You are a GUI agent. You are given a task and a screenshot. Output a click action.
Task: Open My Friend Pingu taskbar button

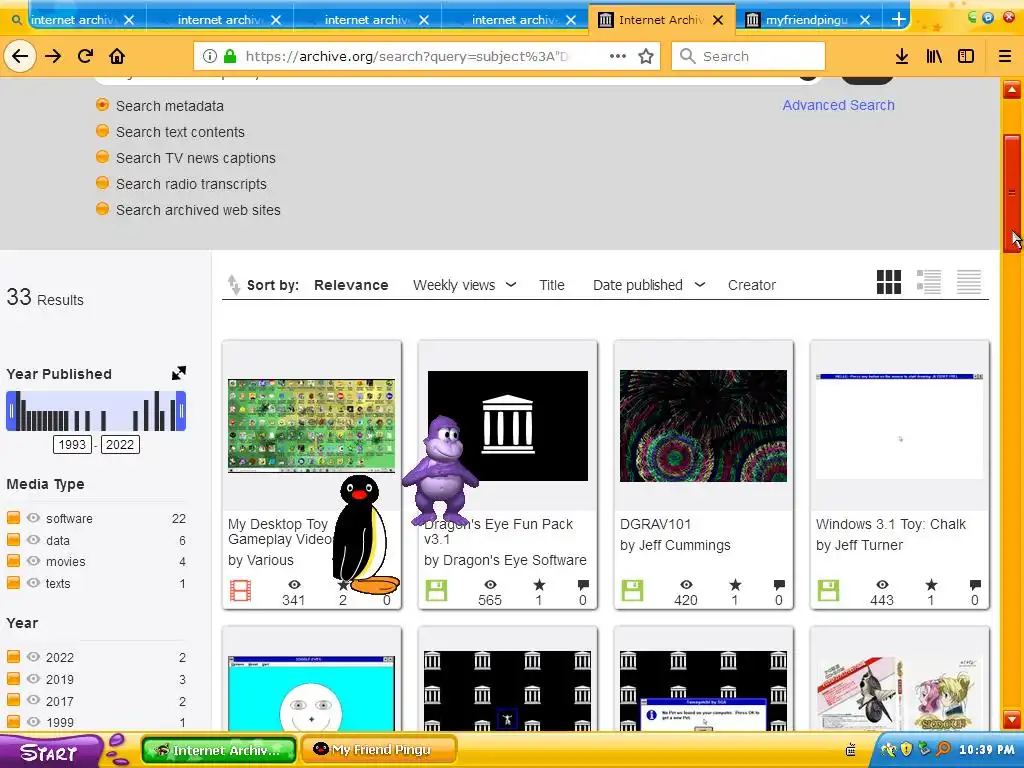click(x=377, y=749)
